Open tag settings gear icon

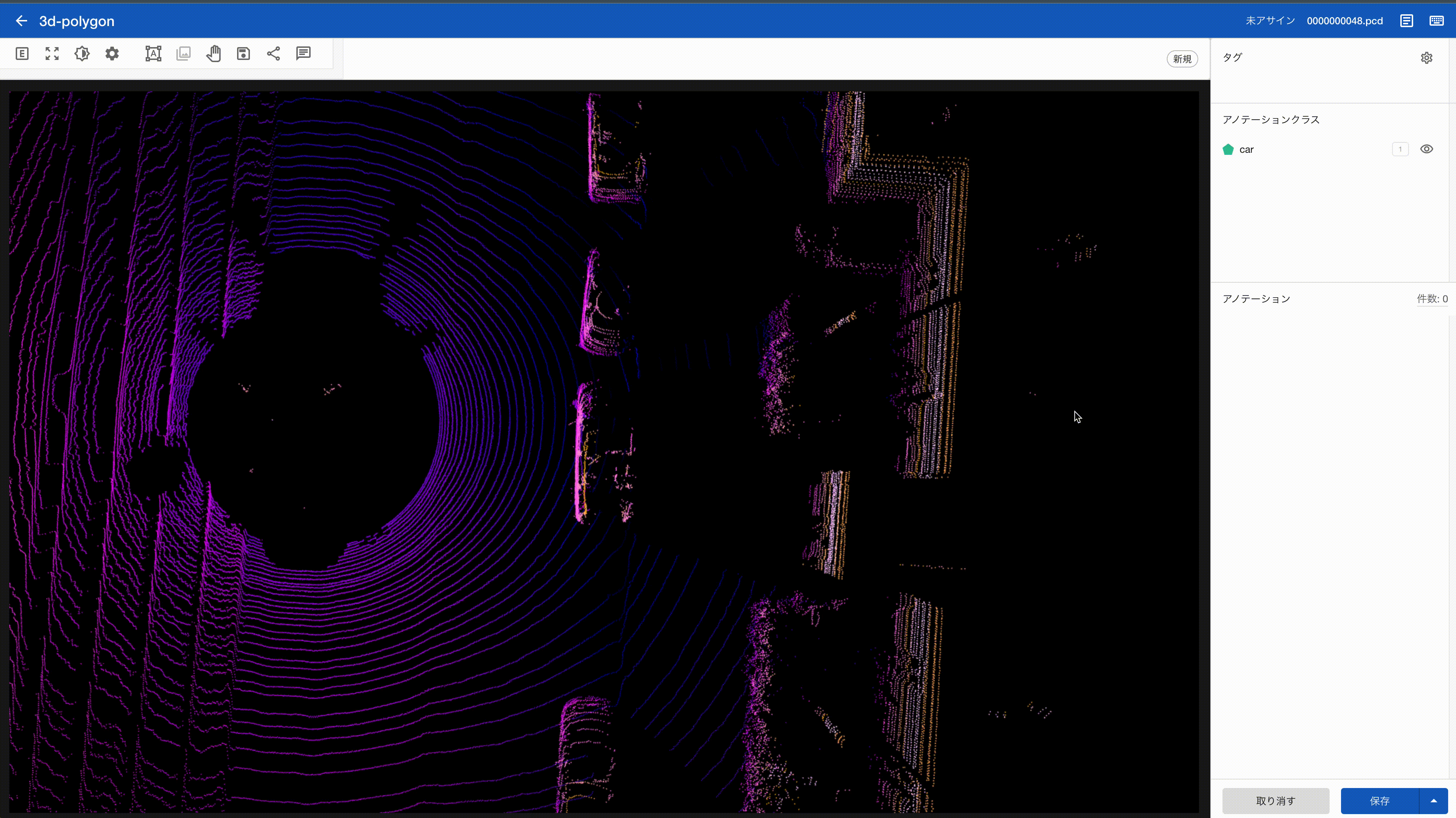(1426, 57)
